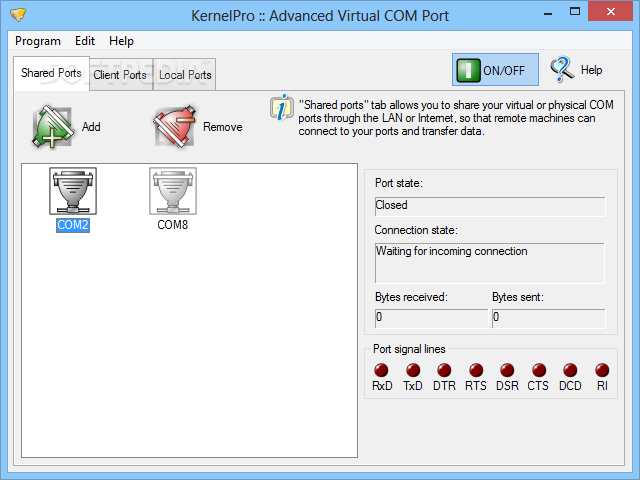Maximize the KernelPro window
Image resolution: width=640 pixels, height=480 pixels.
[x=575, y=11]
